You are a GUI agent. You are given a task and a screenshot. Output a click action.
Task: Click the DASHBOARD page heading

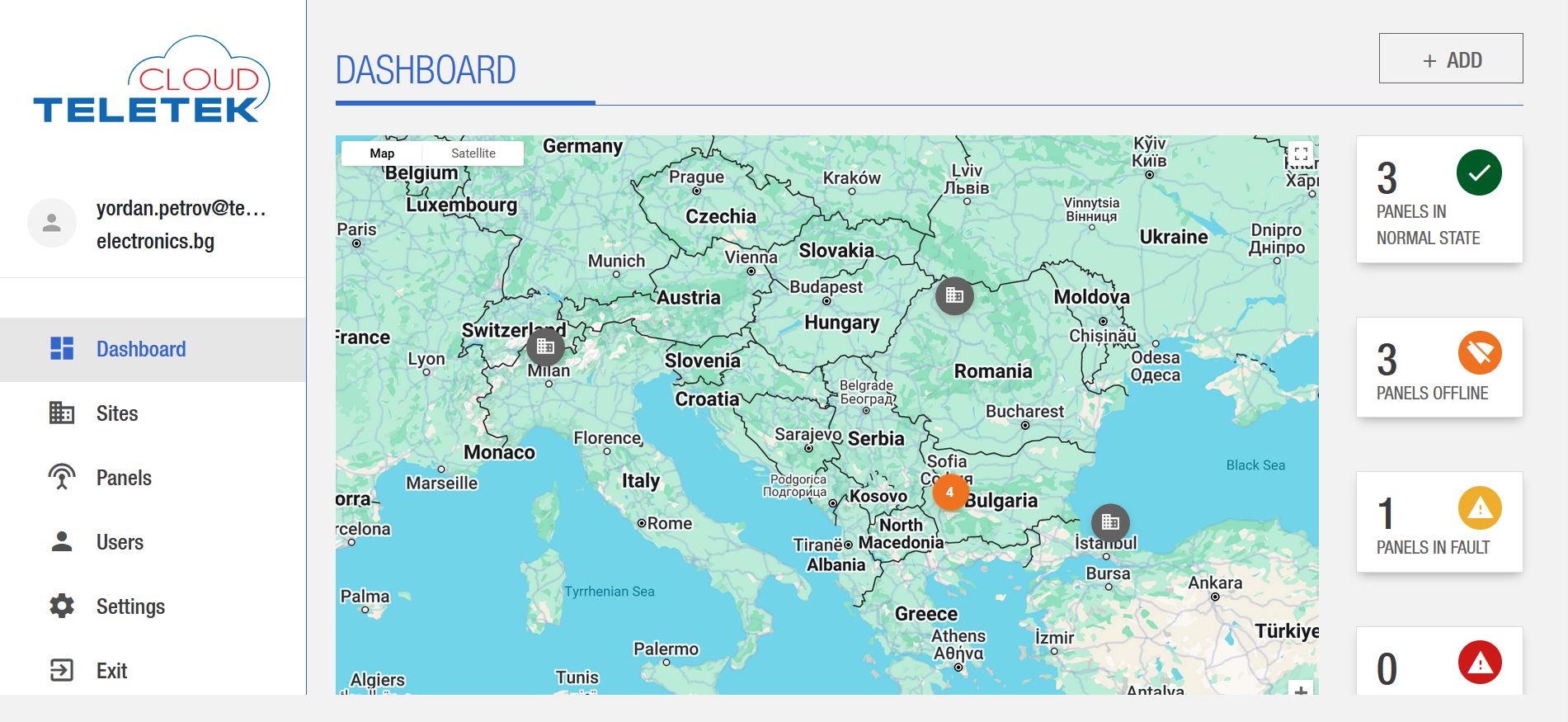[x=426, y=70]
